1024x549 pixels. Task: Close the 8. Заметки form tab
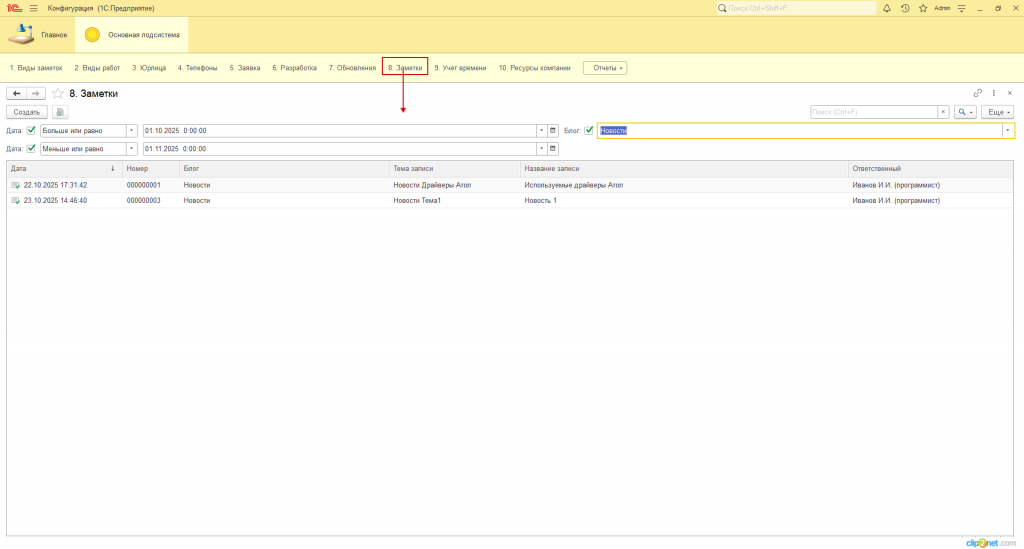click(1010, 93)
